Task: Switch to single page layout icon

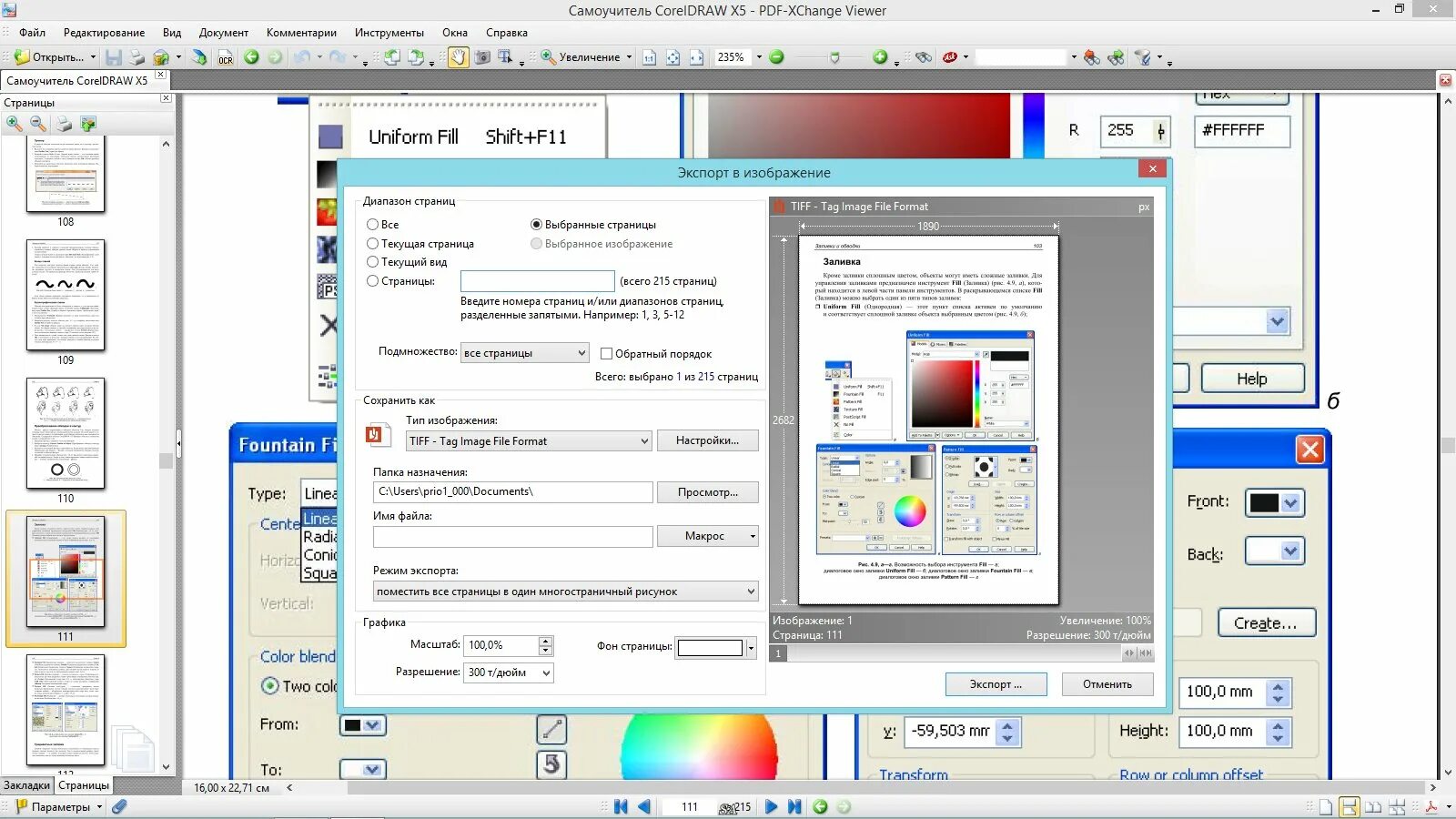Action: coord(1326,806)
